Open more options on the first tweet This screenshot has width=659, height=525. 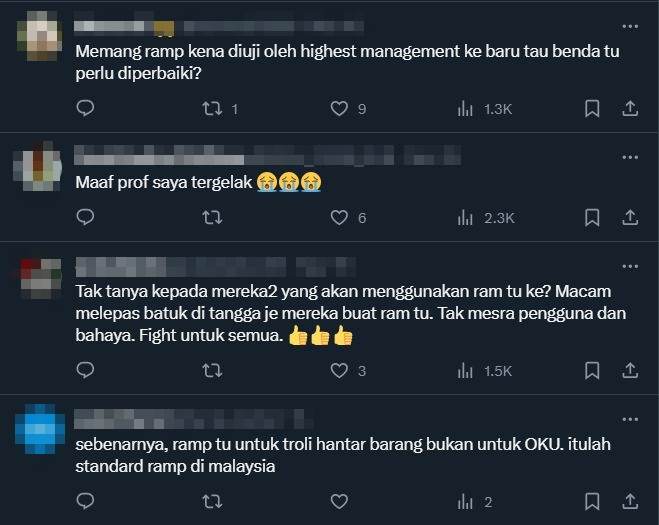(x=630, y=26)
